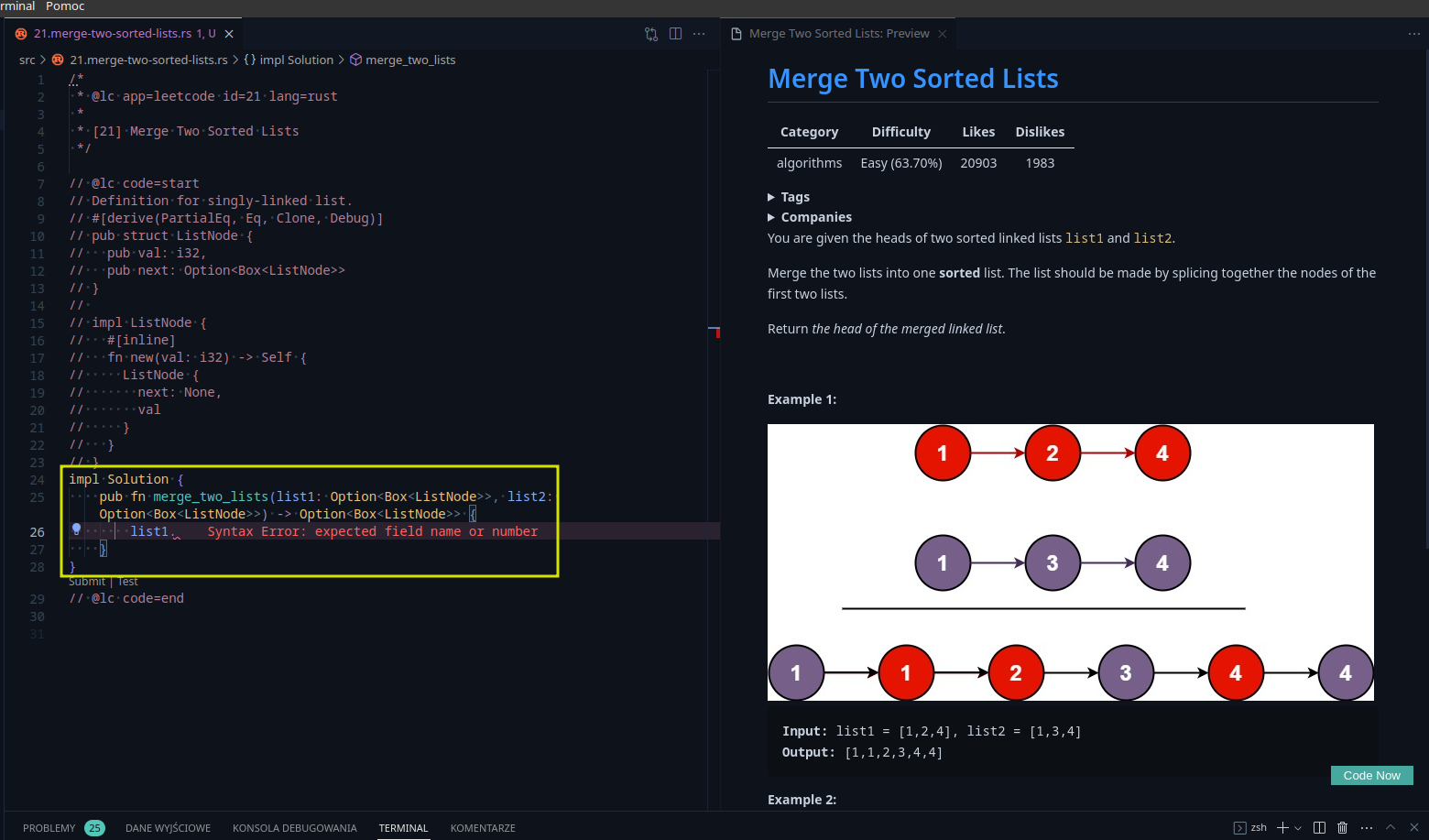The width and height of the screenshot is (1429, 840).
Task: Split the editor with the split icon
Action: click(675, 34)
